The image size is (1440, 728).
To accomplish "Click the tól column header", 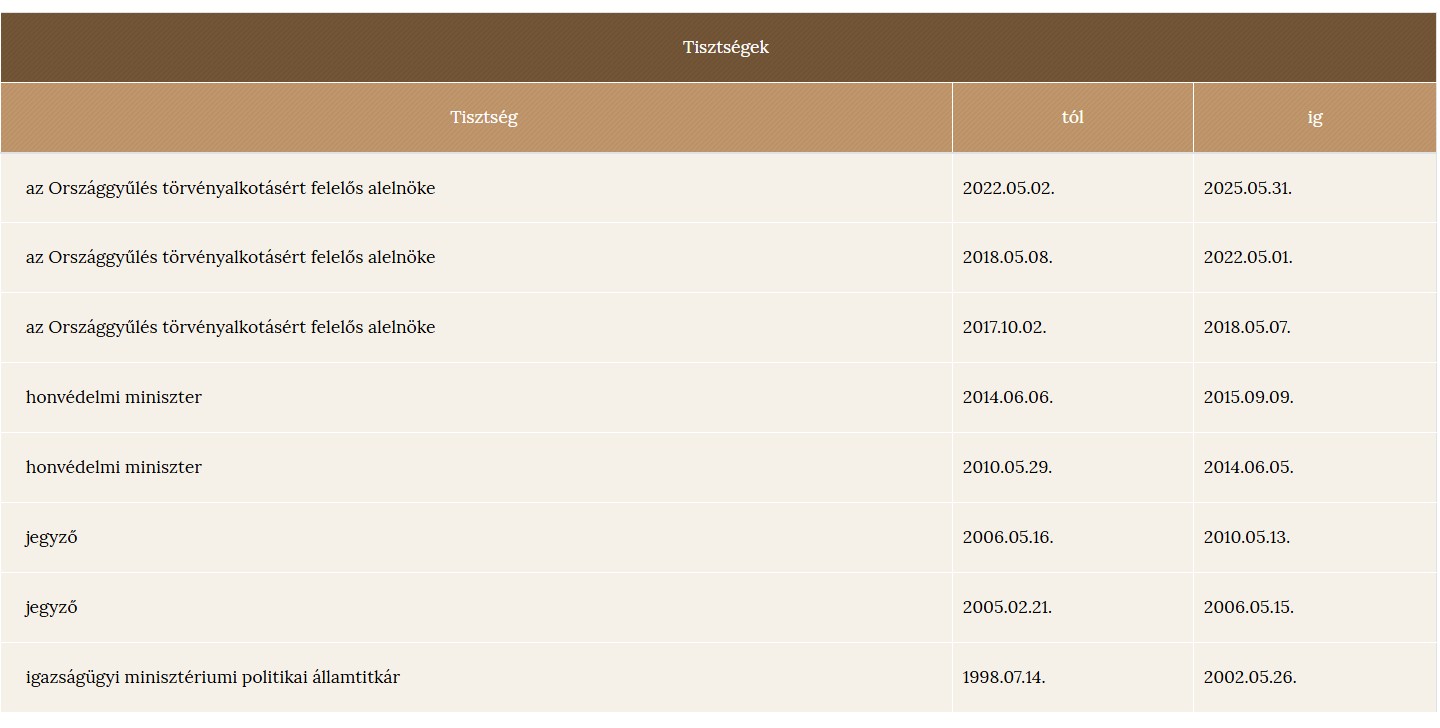I will [x=1073, y=117].
